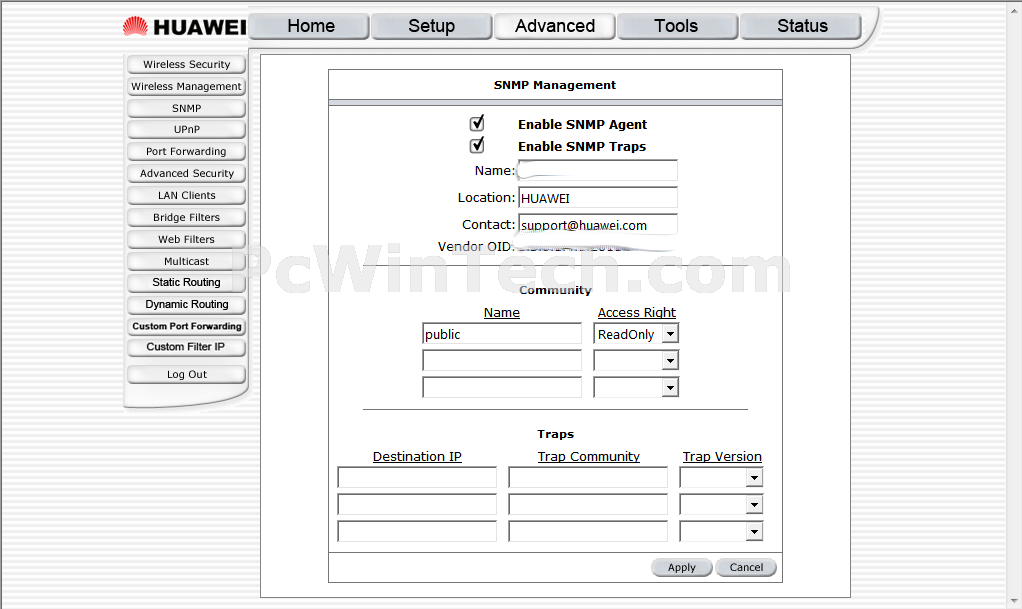Viewport: 1022px width, 609px height.
Task: Click the second community name field
Action: [502, 361]
